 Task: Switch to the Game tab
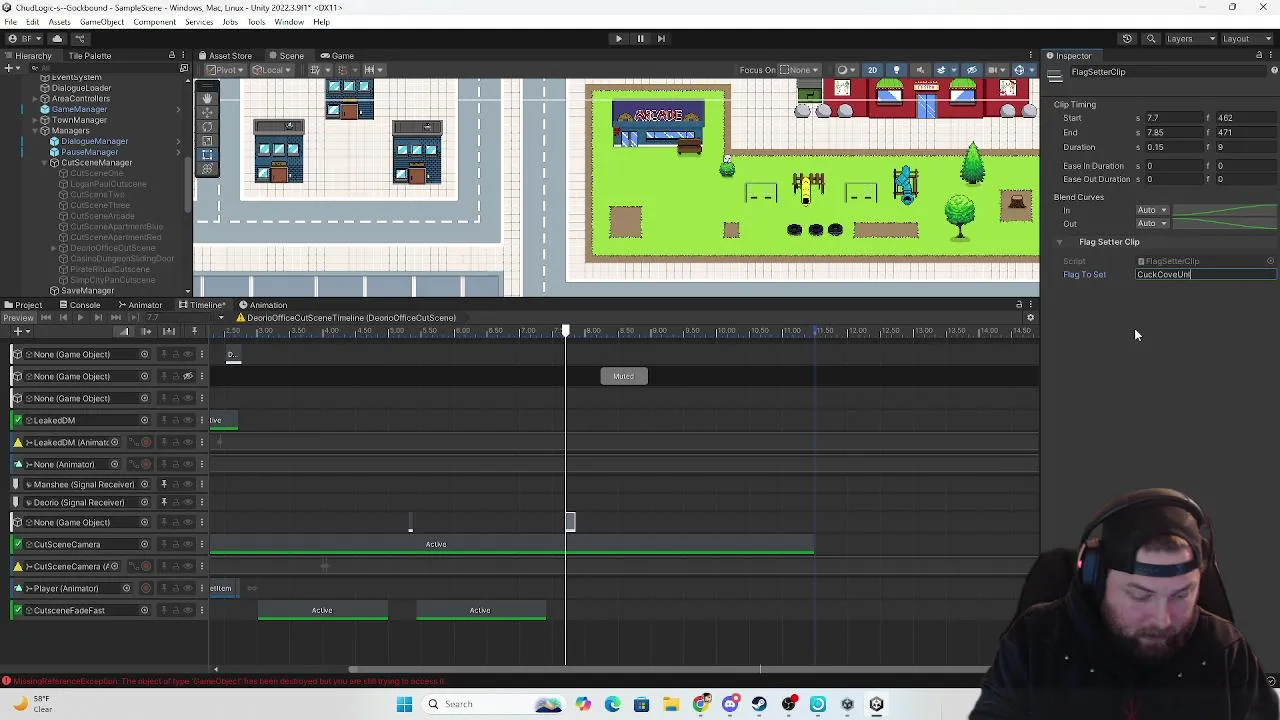338,56
